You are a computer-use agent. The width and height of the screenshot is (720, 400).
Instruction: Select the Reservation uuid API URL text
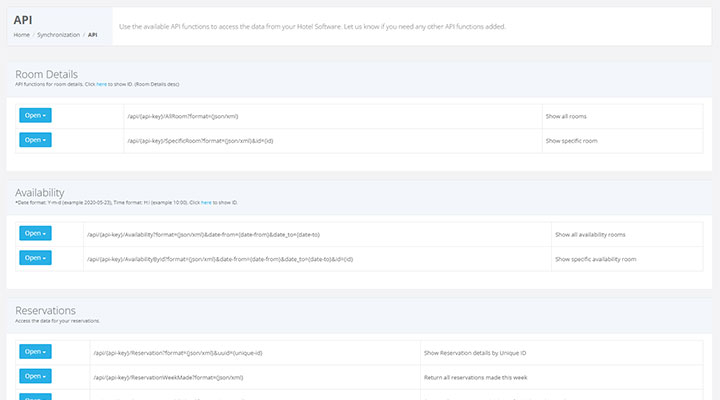pos(178,353)
